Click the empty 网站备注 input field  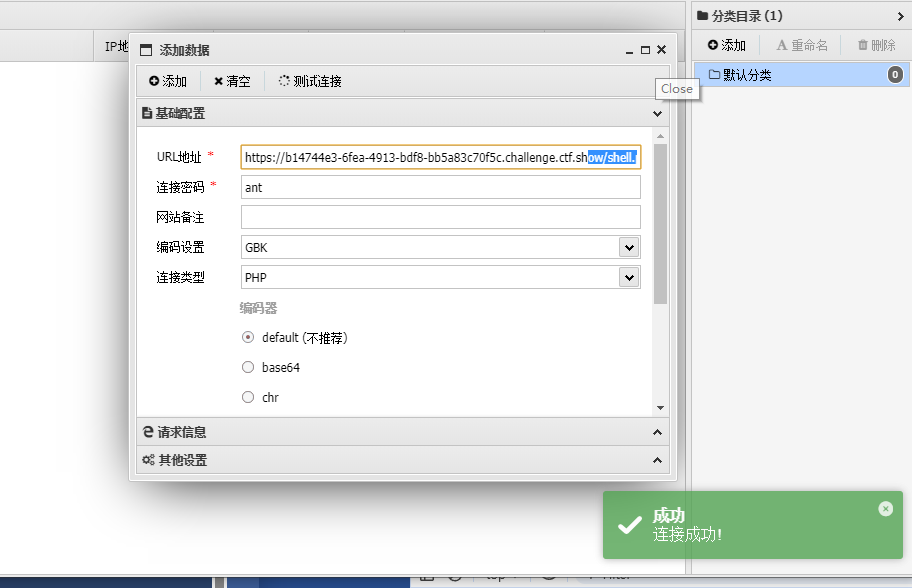tap(440, 217)
